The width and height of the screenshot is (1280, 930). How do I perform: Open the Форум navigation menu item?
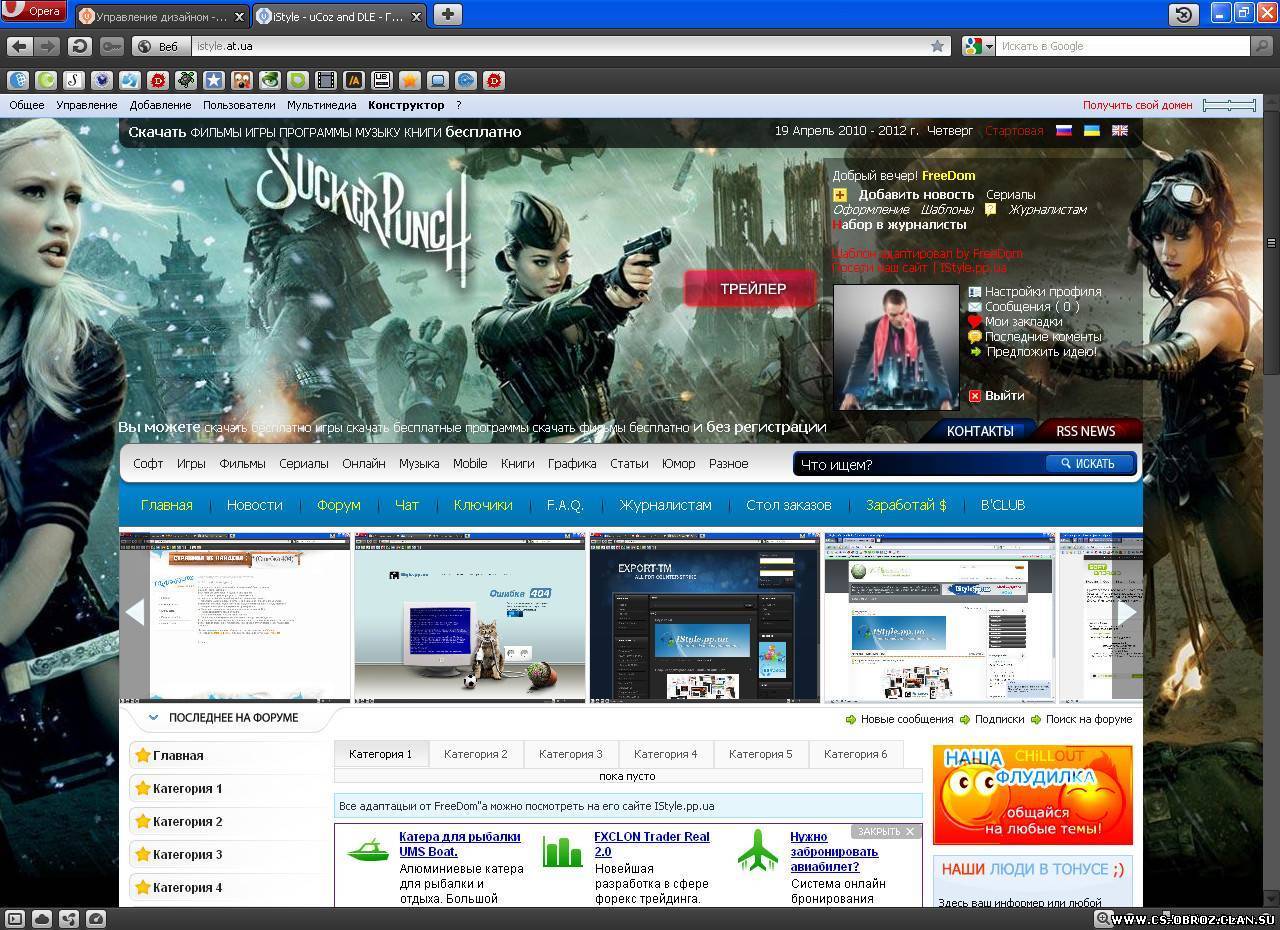pyautogui.click(x=338, y=505)
